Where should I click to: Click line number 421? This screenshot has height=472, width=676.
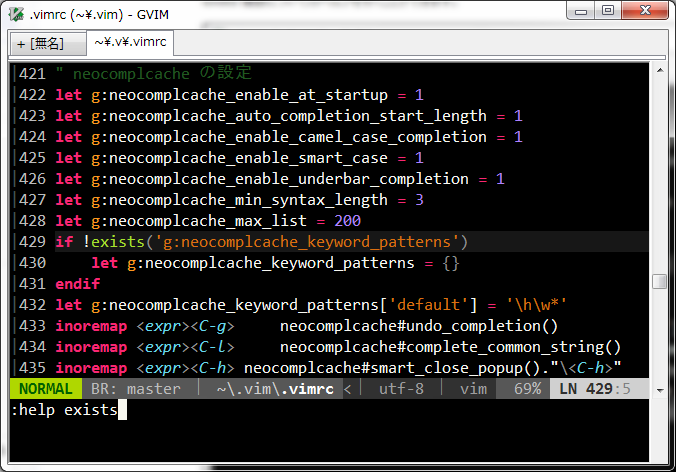[x=32, y=74]
